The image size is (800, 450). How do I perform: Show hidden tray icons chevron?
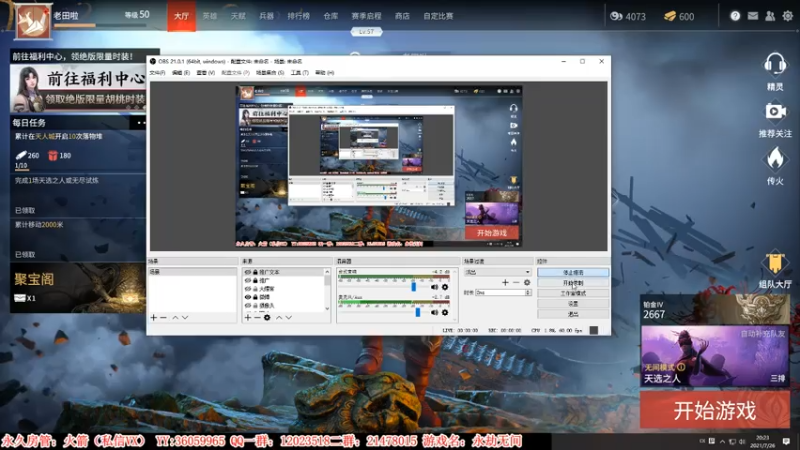722,441
